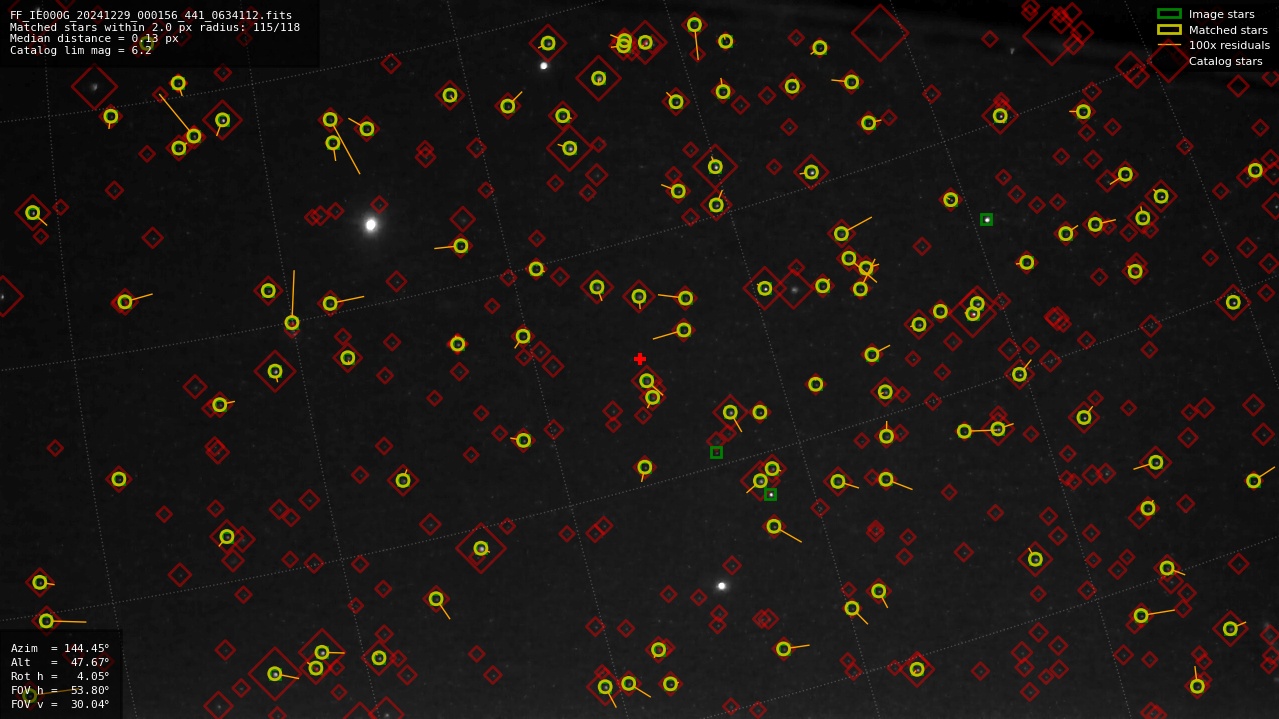Click the 'Image stars' legend label

coord(1221,14)
